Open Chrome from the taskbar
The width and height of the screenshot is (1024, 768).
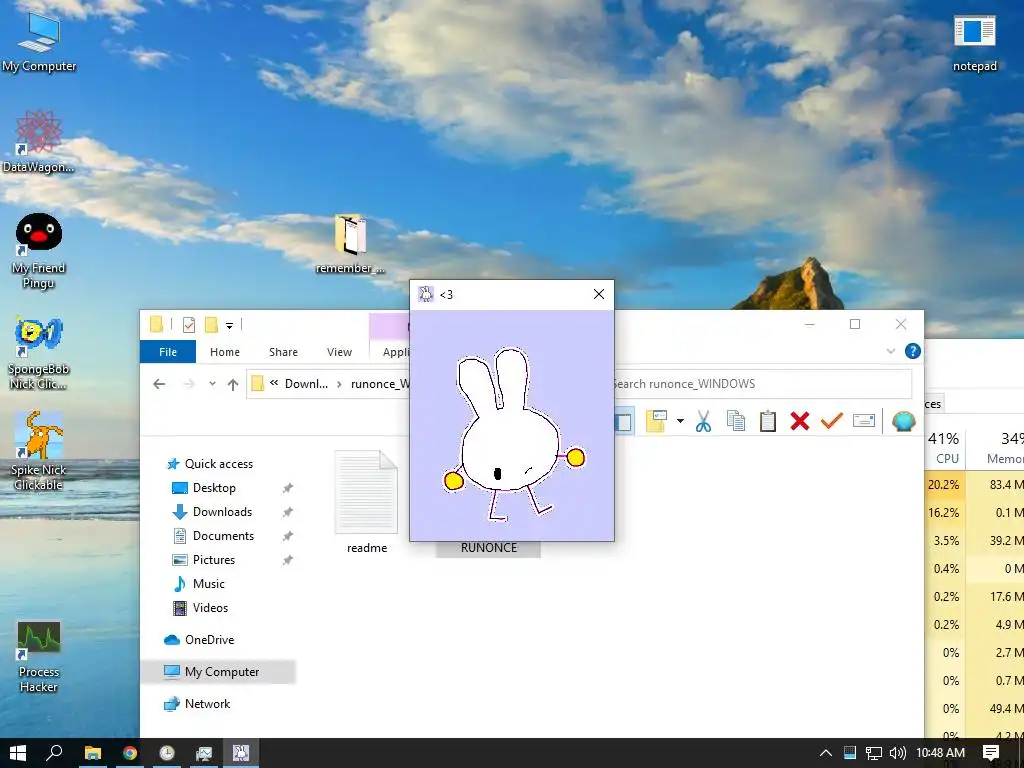130,753
